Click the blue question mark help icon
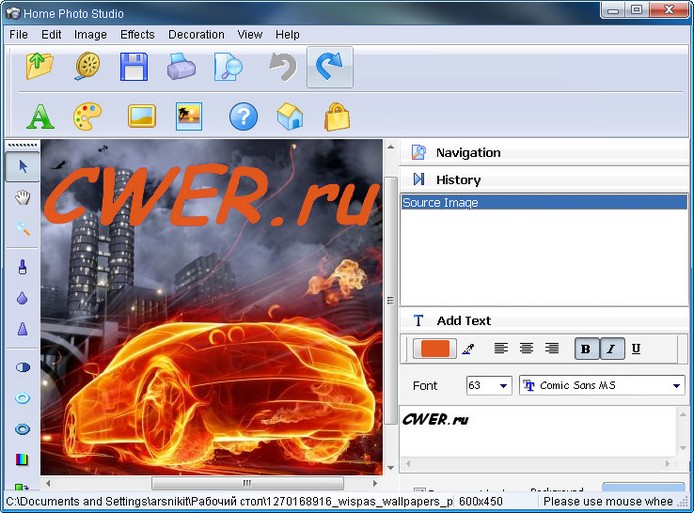 (x=243, y=117)
